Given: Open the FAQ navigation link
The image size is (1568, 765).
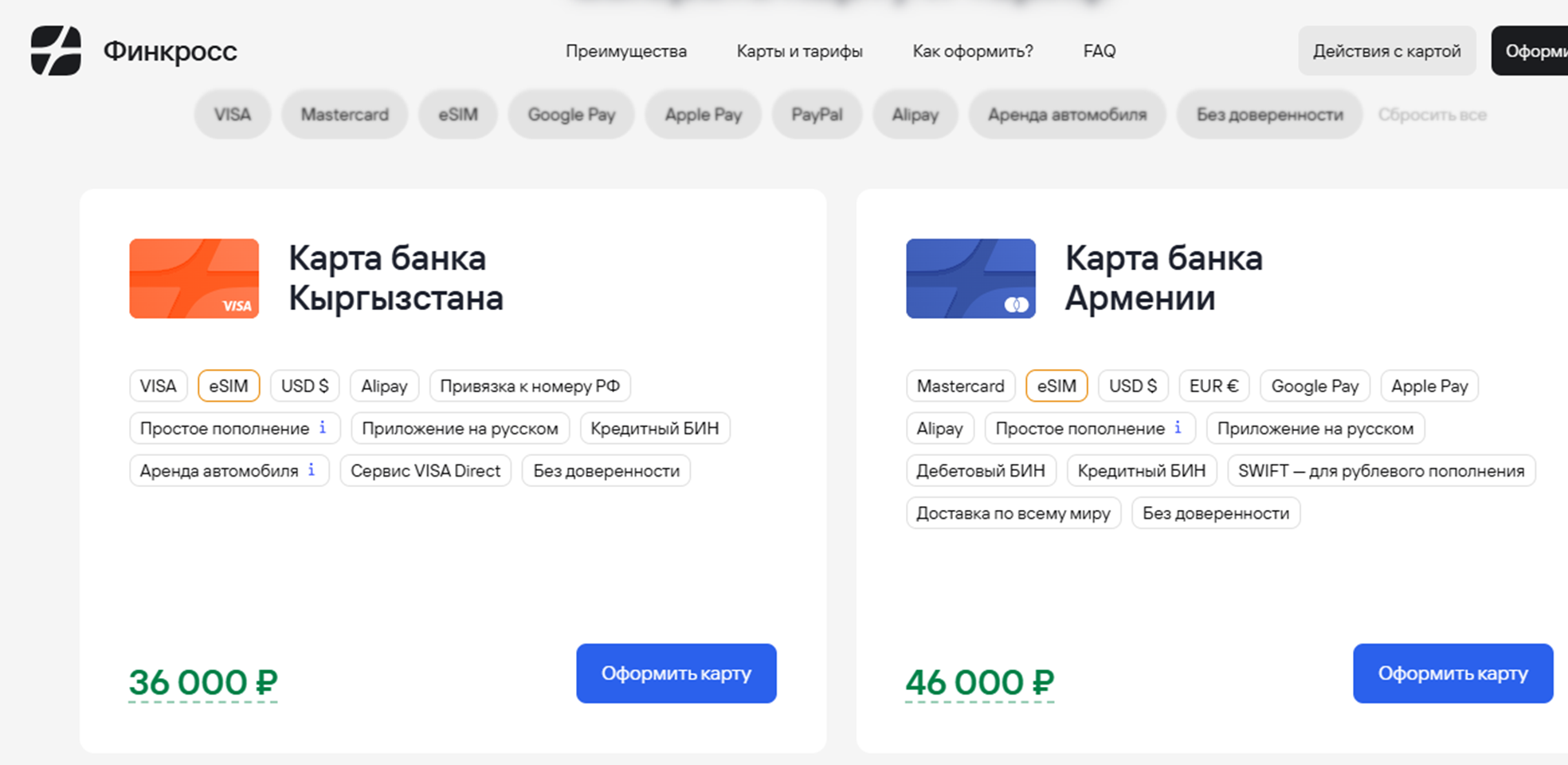Looking at the screenshot, I should click(x=1100, y=51).
